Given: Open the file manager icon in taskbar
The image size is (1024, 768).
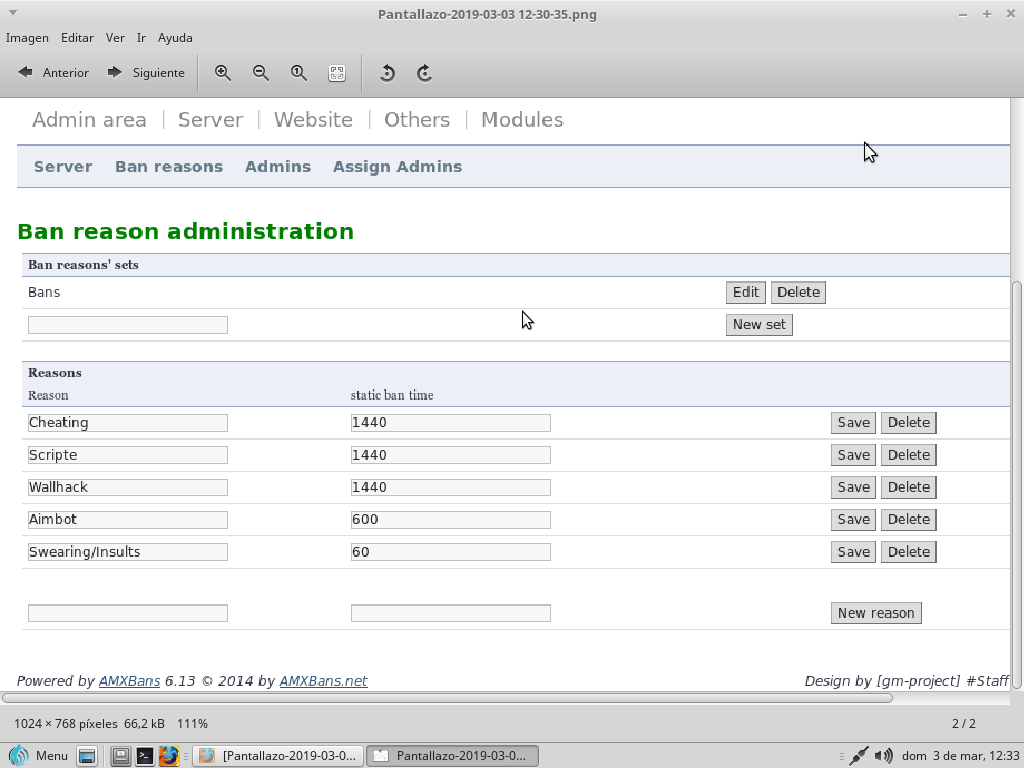Looking at the screenshot, I should point(120,756).
